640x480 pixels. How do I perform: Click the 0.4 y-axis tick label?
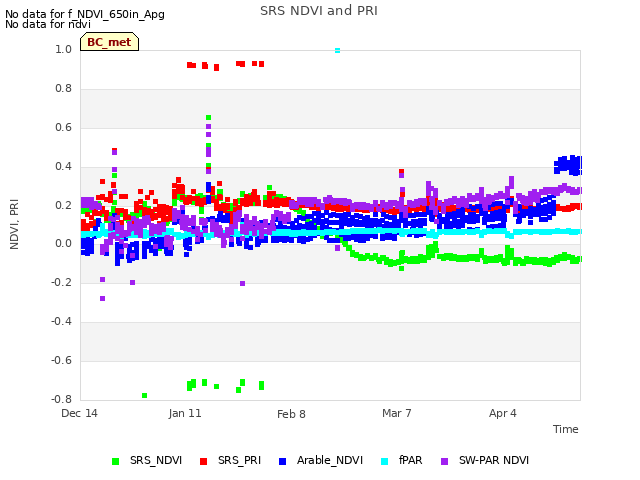point(63,166)
